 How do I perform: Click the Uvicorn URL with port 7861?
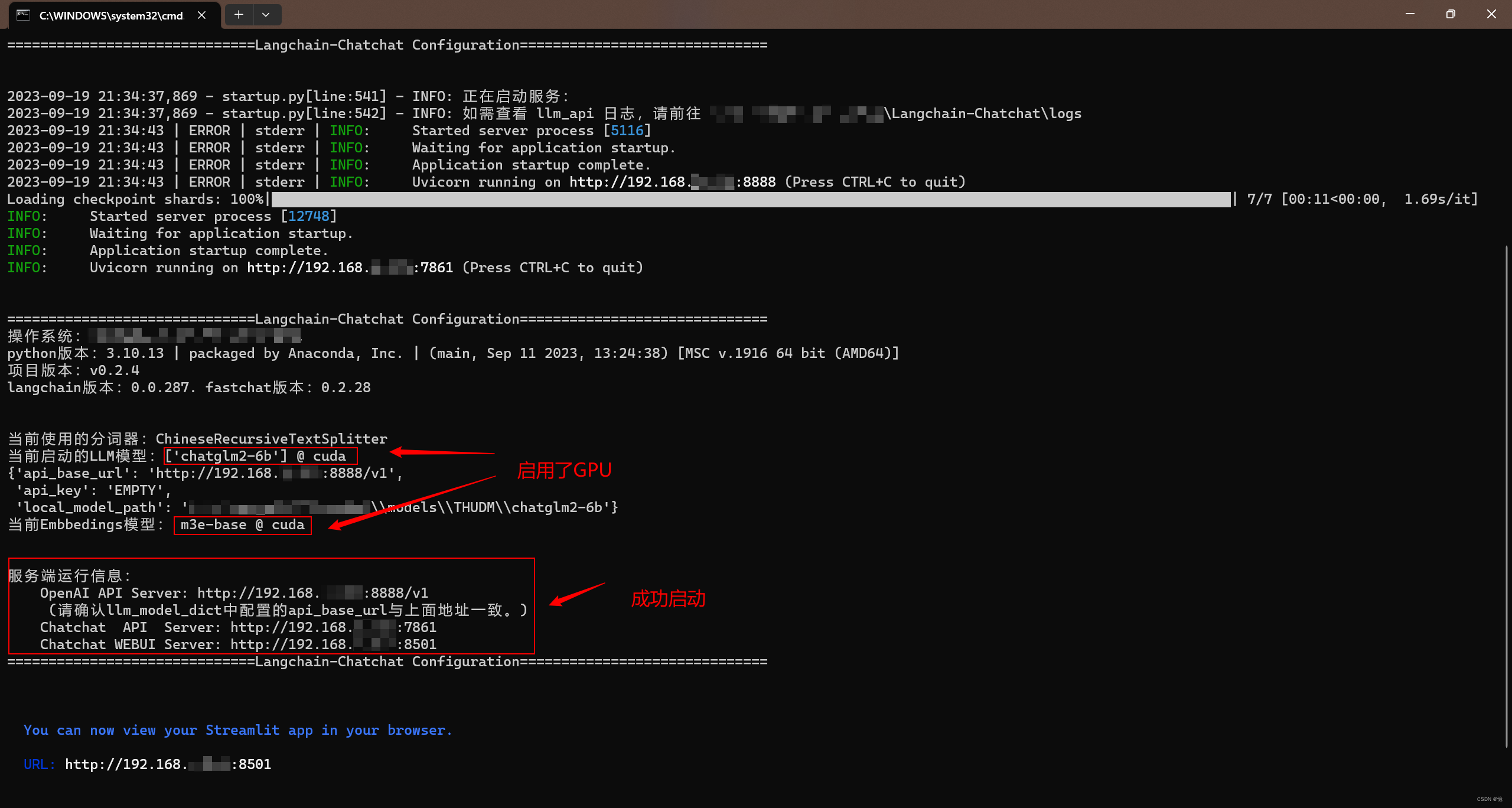pos(350,268)
